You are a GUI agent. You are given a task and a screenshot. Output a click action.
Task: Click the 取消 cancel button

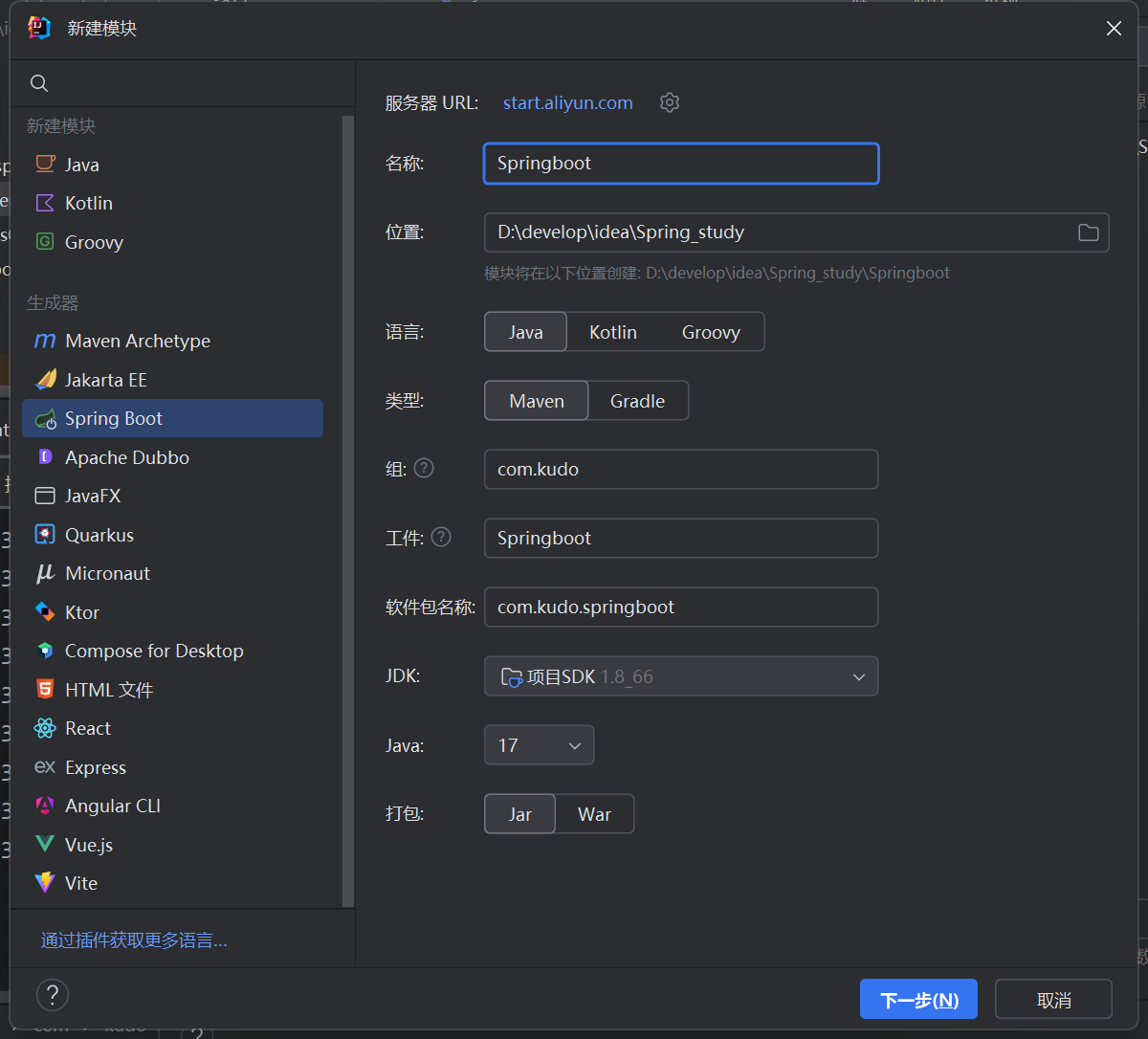click(x=1053, y=1000)
